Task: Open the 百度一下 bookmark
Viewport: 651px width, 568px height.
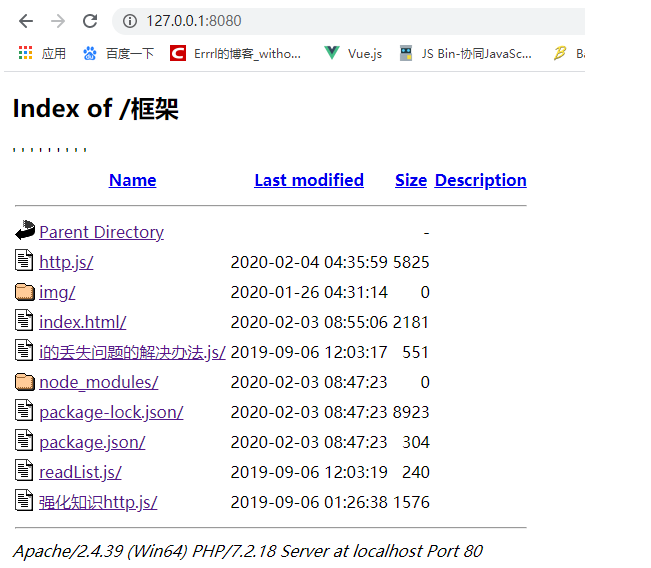Action: [118, 54]
